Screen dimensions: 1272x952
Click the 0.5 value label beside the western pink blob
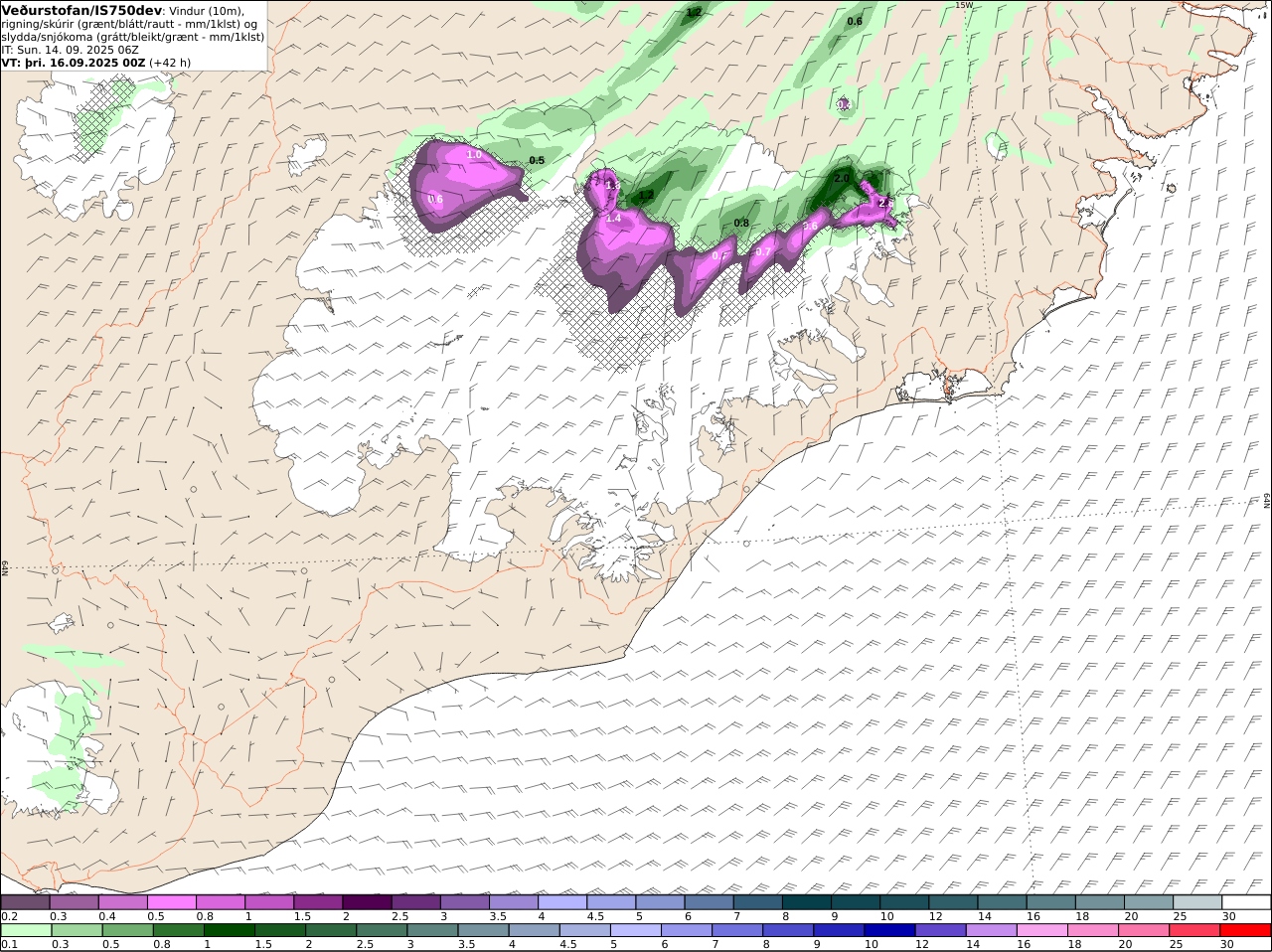537,160
